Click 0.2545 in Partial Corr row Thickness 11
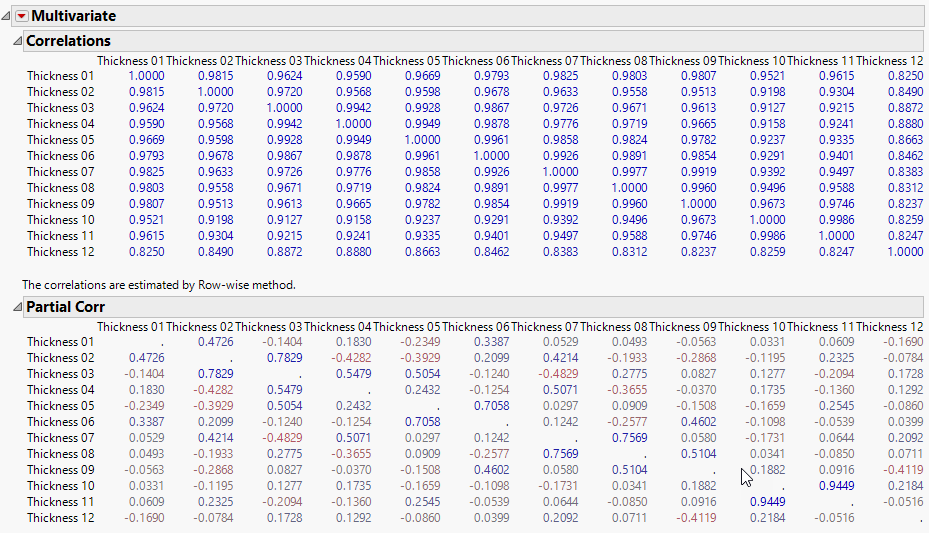This screenshot has width=929, height=533. (422, 502)
